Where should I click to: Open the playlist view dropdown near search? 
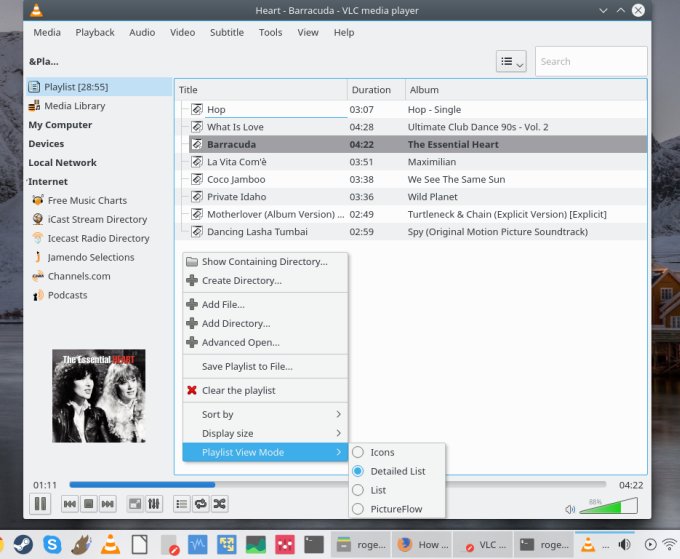point(511,62)
